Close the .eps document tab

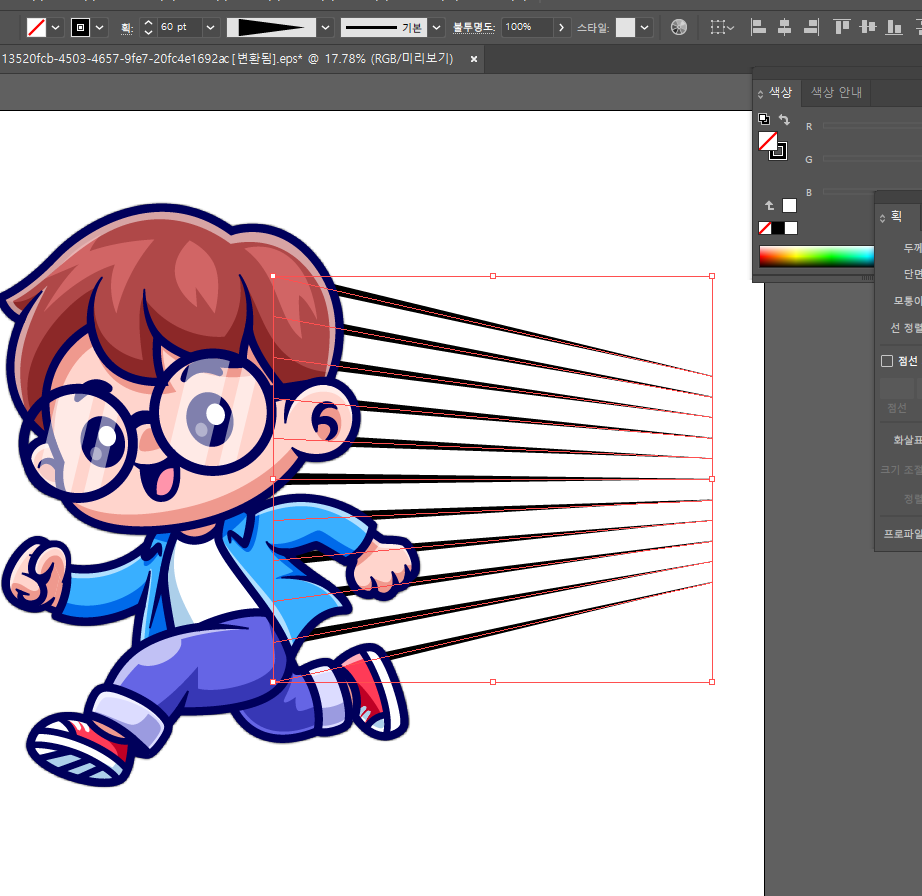(x=473, y=59)
